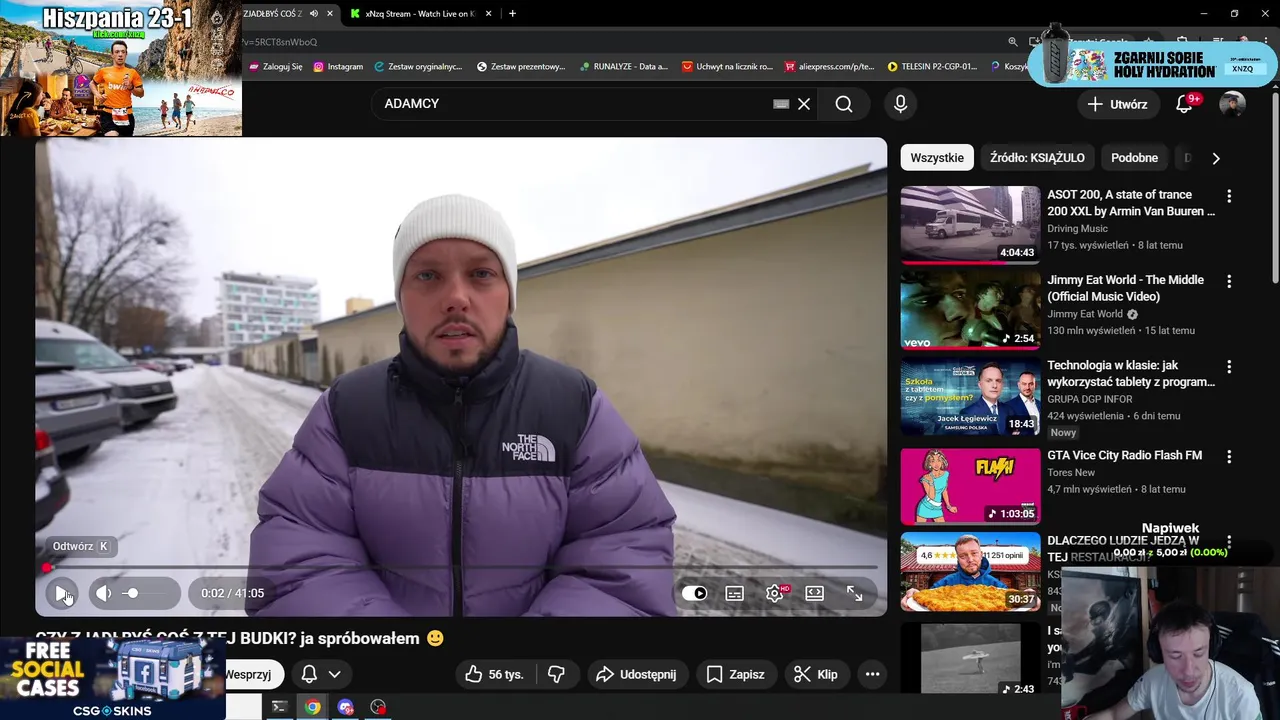This screenshot has height=720, width=1280.
Task: Save the video via Zapisz
Action: pos(735,674)
